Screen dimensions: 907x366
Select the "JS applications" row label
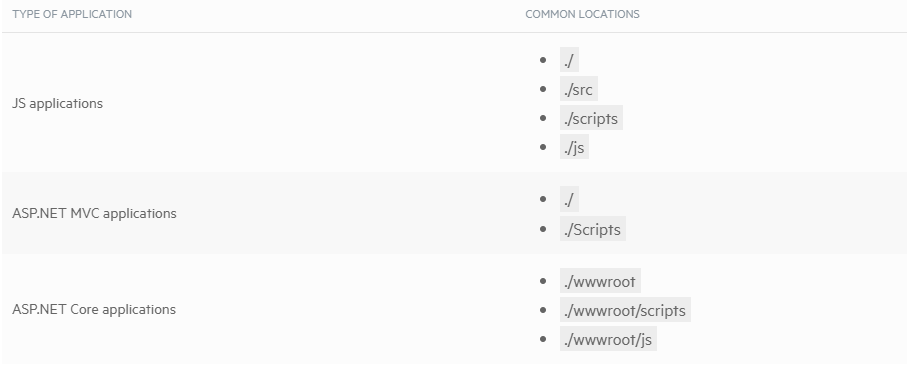pyautogui.click(x=57, y=103)
